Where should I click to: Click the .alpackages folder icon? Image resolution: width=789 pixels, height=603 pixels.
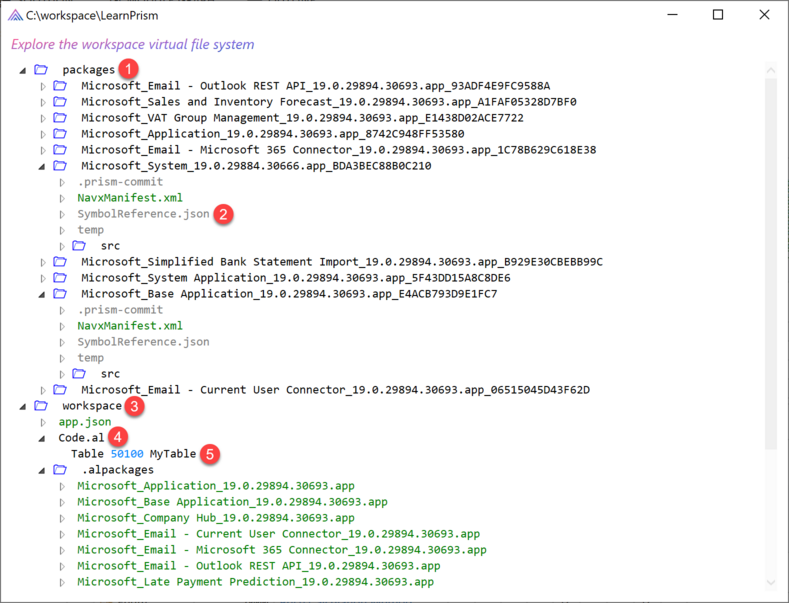[x=60, y=470]
